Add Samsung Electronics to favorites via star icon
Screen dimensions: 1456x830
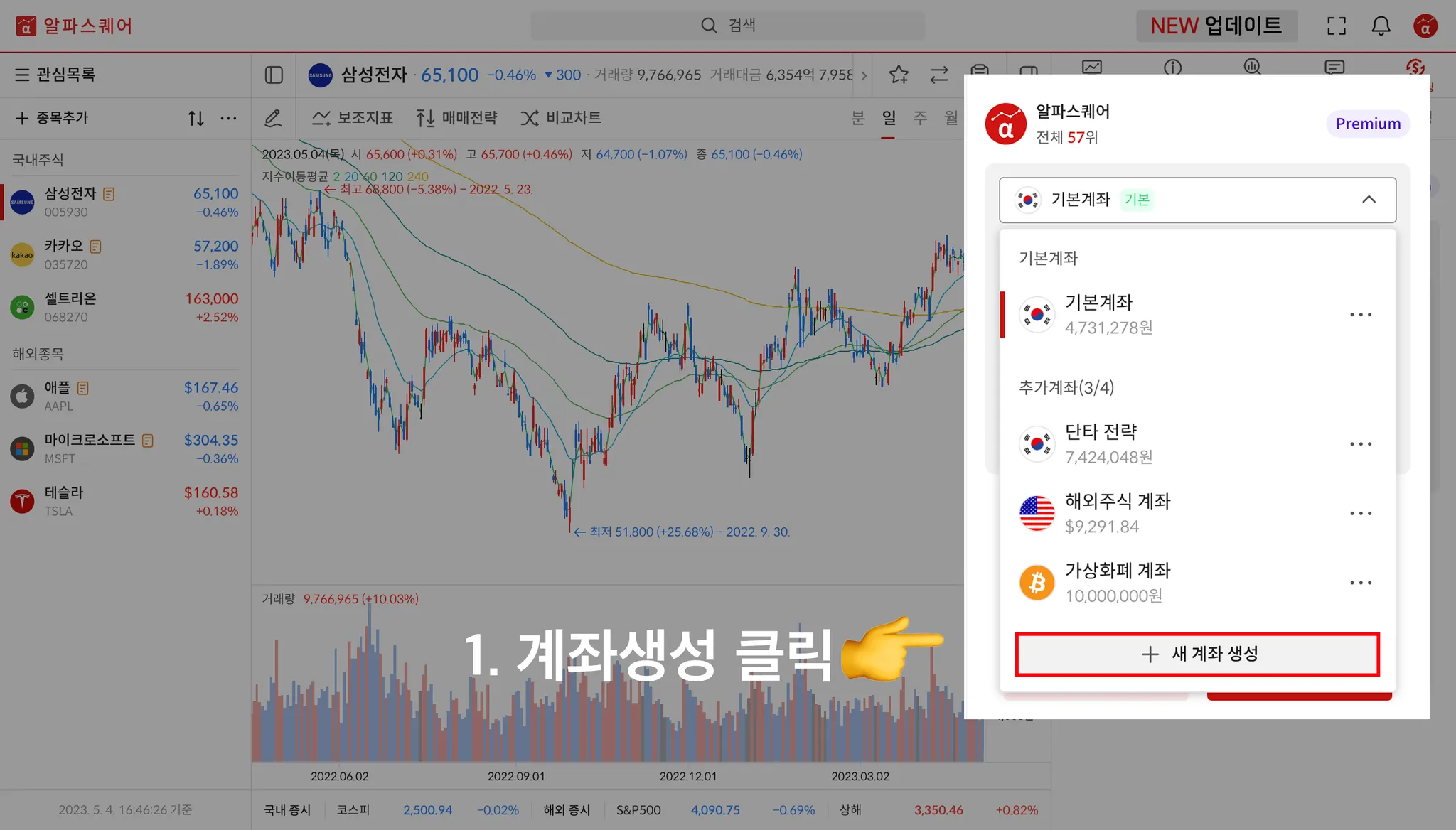(899, 75)
